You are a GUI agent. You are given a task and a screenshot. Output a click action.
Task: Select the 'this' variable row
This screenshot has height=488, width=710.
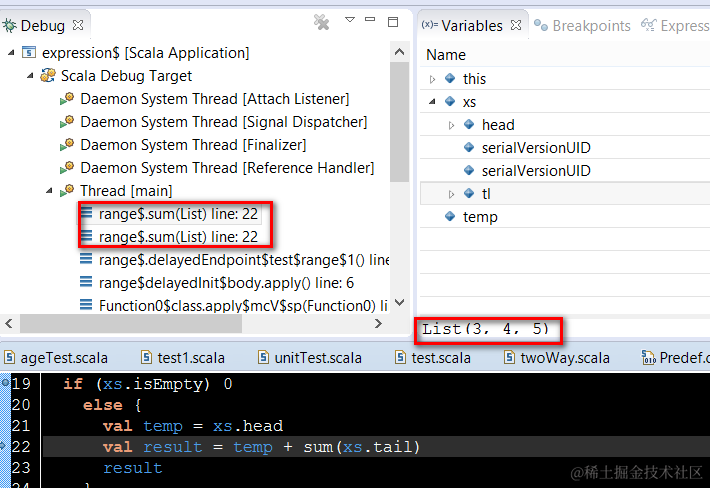[x=565, y=79]
